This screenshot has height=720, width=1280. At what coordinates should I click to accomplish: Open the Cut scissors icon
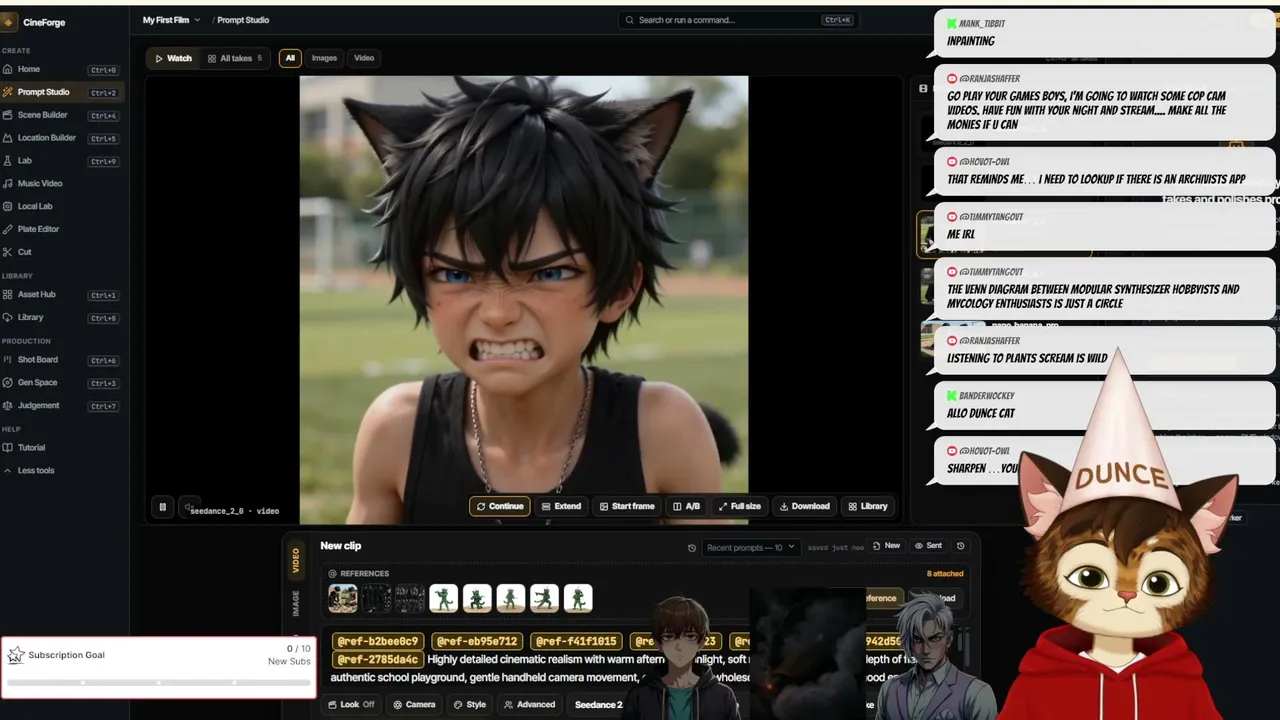point(8,252)
